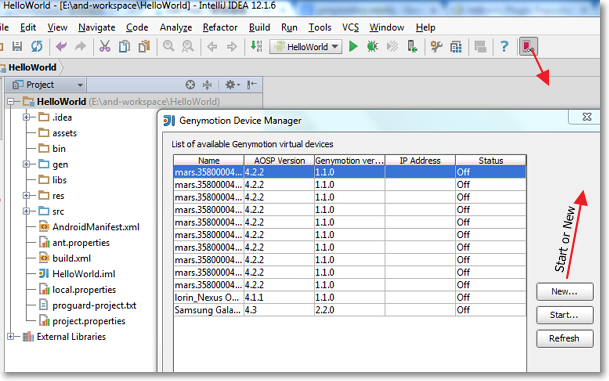Run HelloWorld with green play icon
The height and width of the screenshot is (381, 609).
click(353, 47)
